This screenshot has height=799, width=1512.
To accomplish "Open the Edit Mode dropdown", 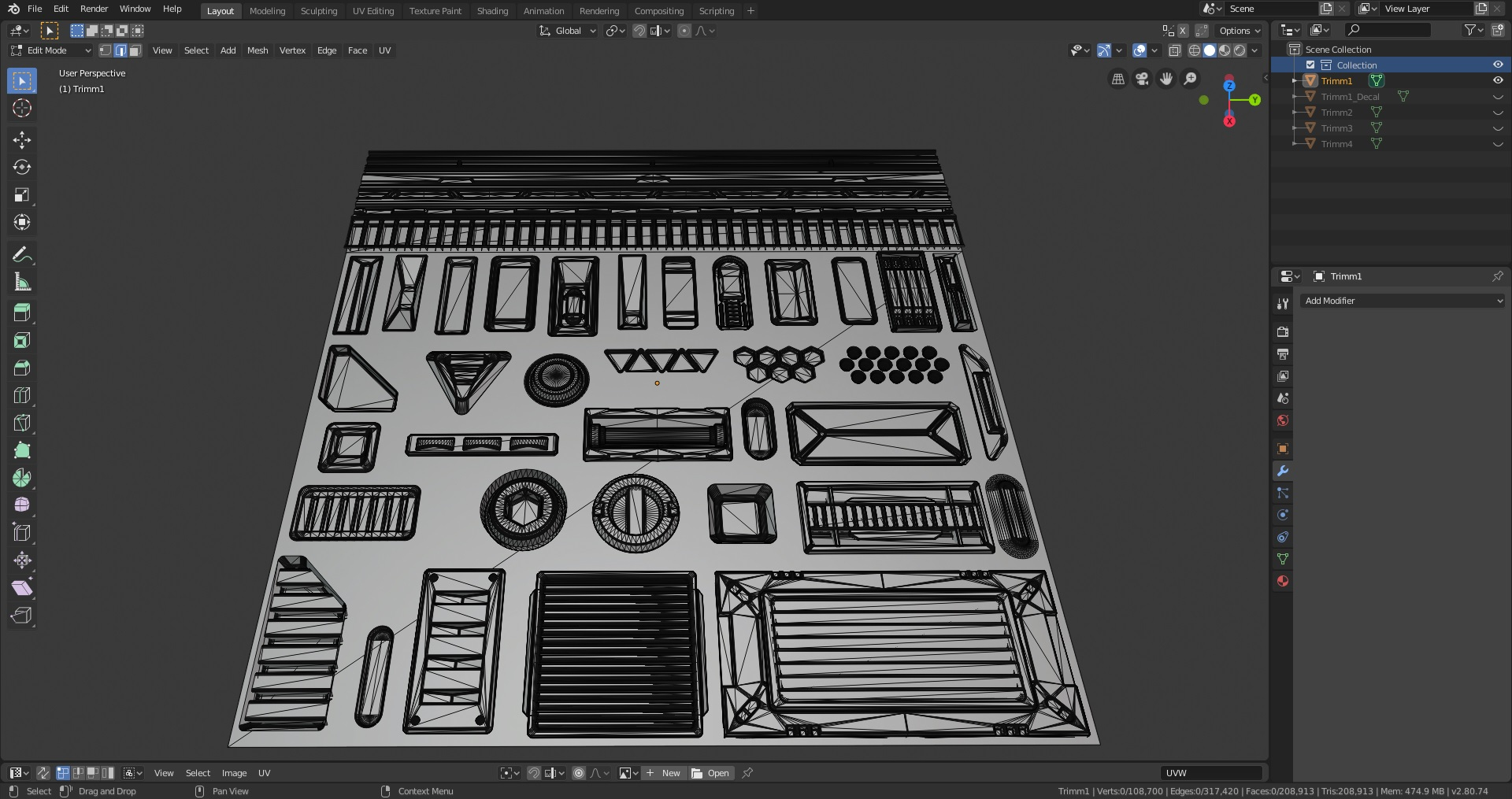I will pos(50,50).
